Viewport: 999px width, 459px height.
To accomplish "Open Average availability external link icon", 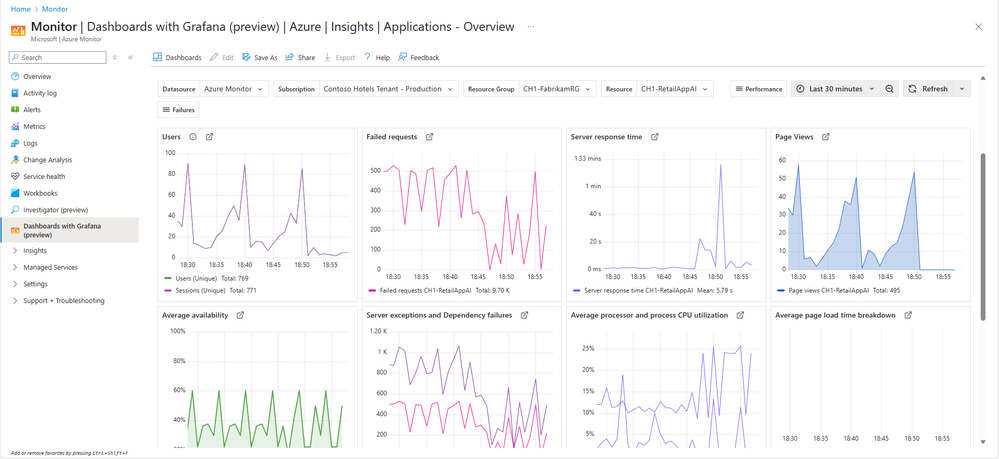I will point(240,315).
